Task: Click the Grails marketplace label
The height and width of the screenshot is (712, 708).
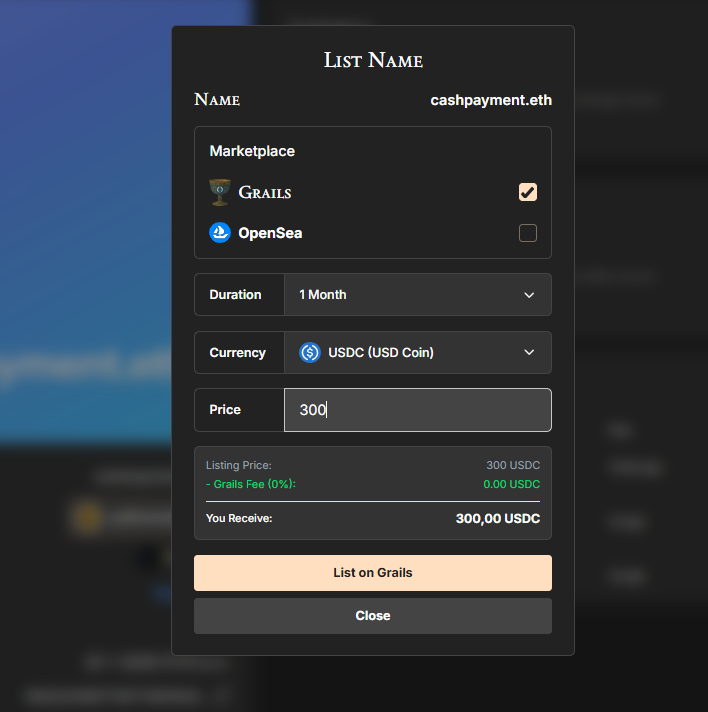Action: (265, 193)
